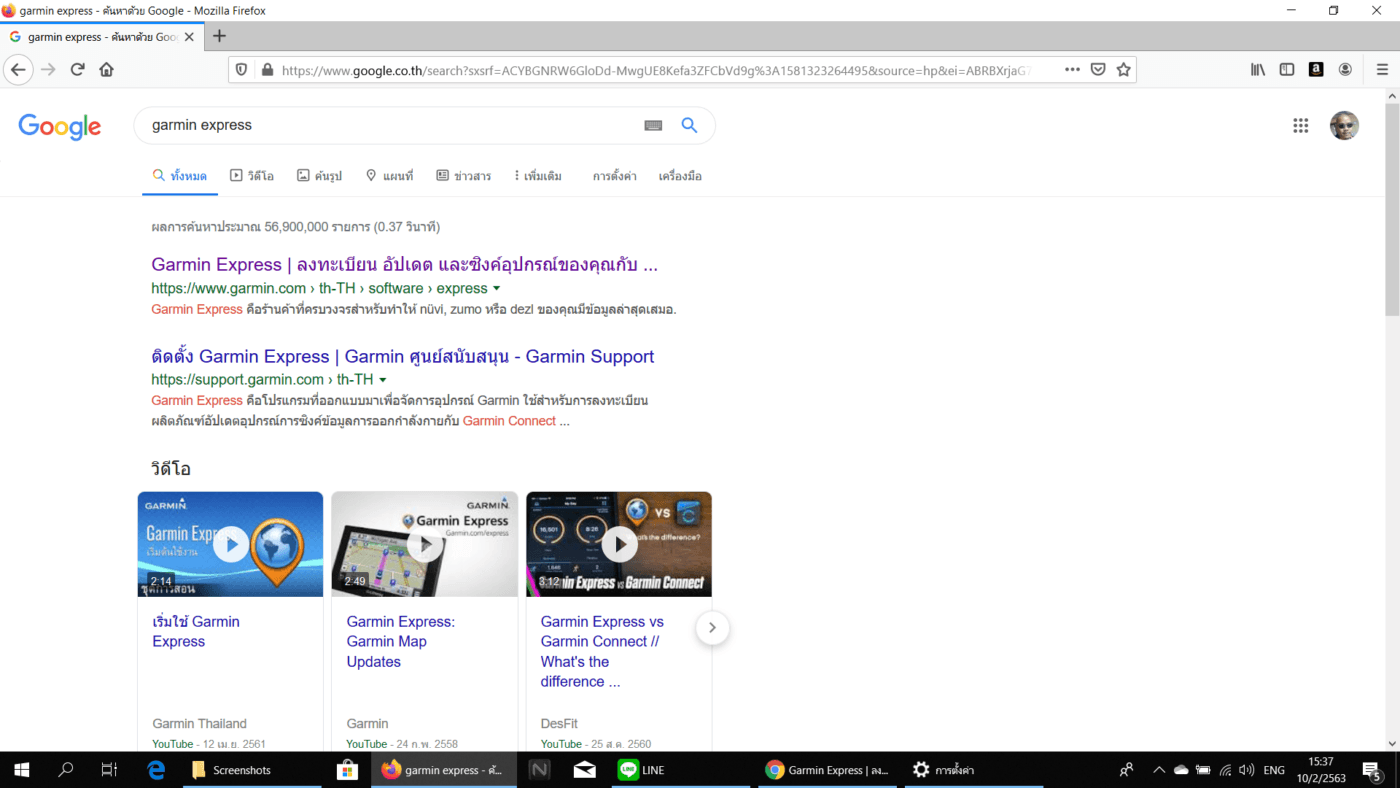This screenshot has height=788, width=1400.
Task: Click the page scrollbar up arrow
Action: [1392, 95]
